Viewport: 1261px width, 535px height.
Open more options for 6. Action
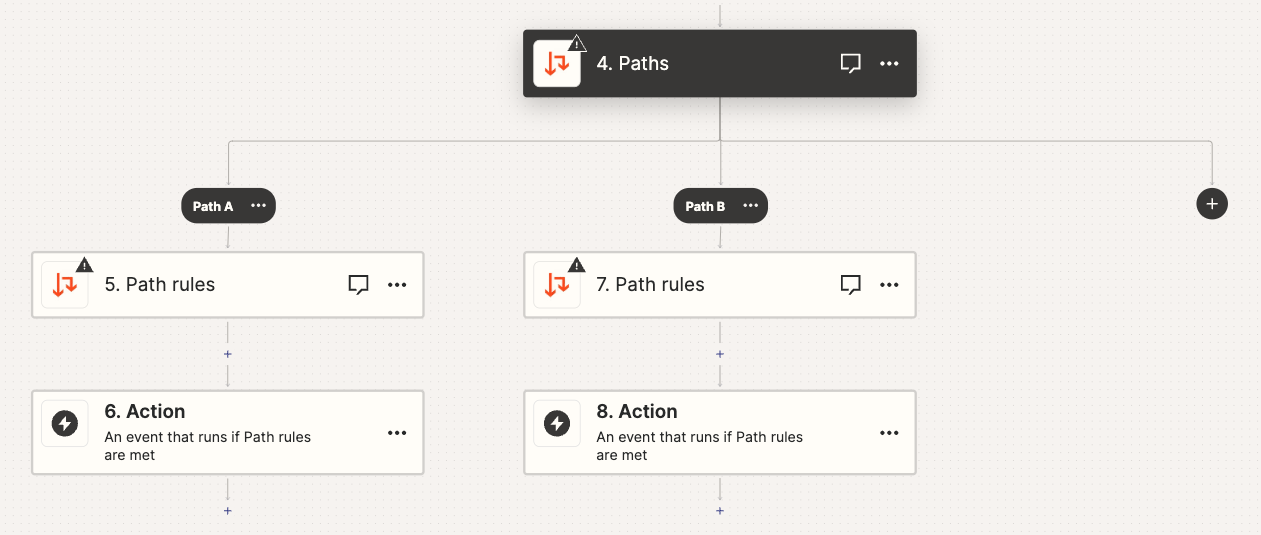point(397,433)
